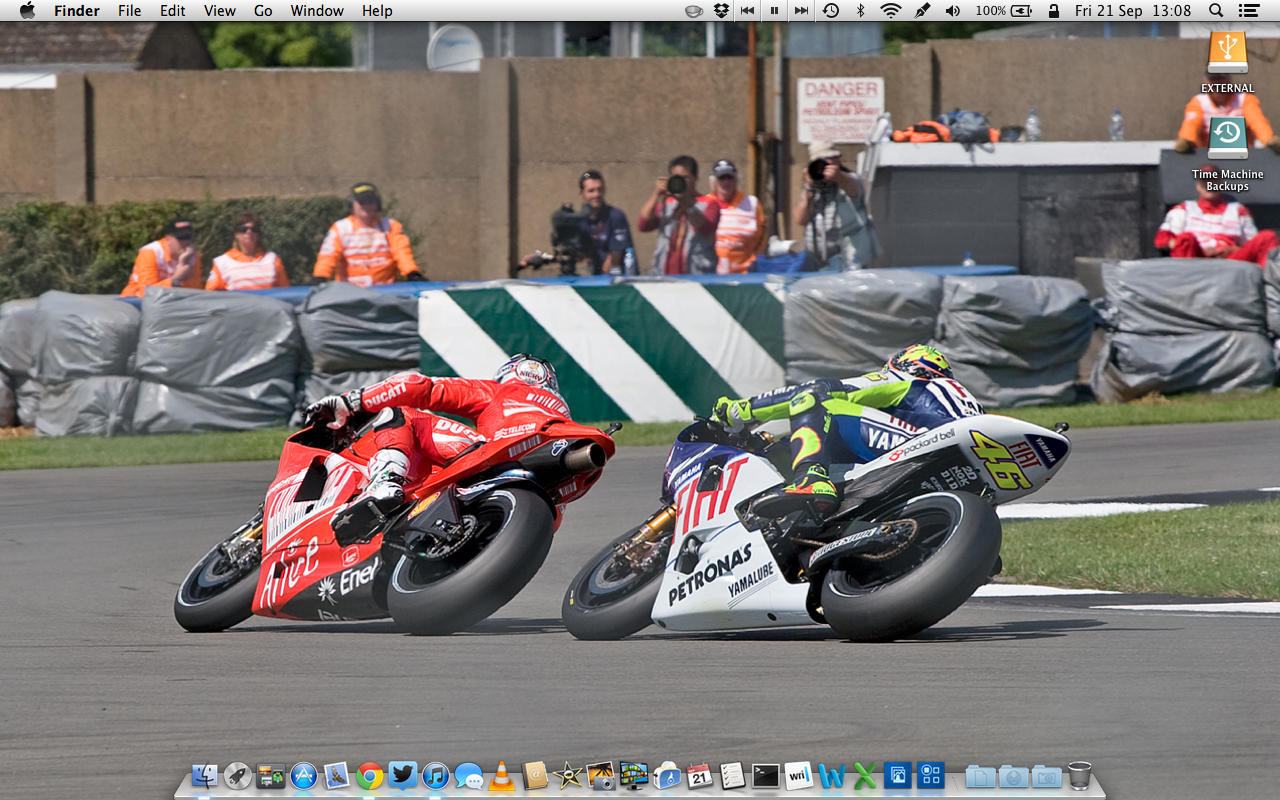Open the Pictures folder stack in Dock
The width and height of the screenshot is (1280, 800).
click(1047, 775)
